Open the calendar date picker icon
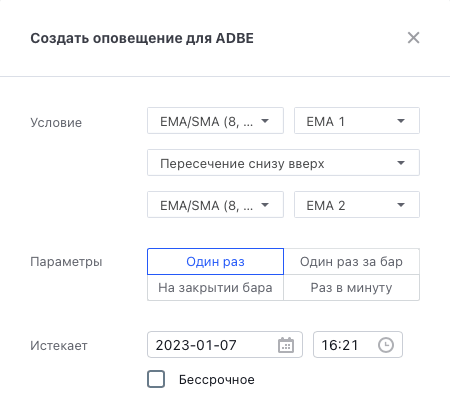450x410 pixels. click(x=286, y=345)
